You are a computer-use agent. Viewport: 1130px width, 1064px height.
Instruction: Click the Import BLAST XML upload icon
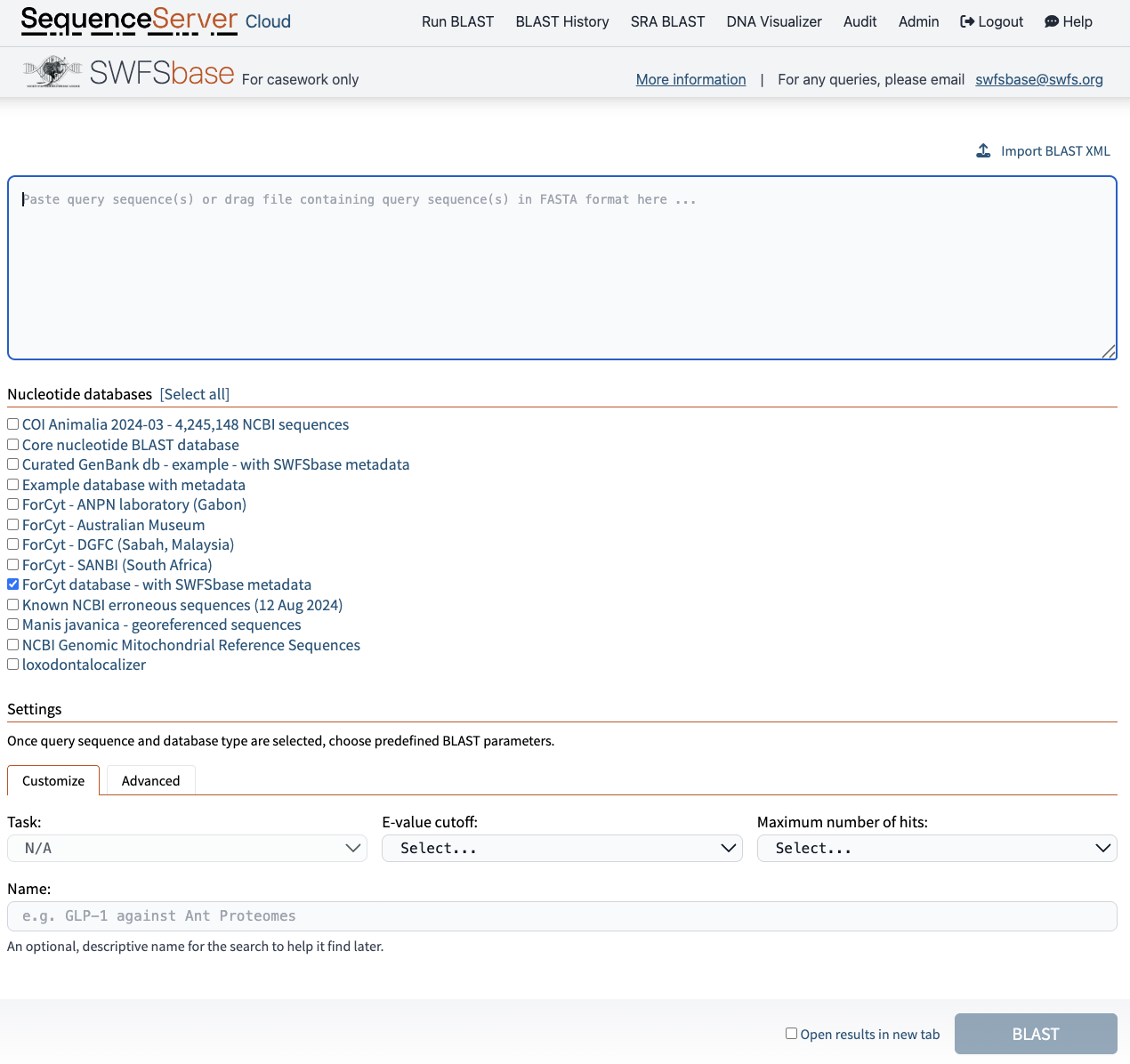pos(983,151)
